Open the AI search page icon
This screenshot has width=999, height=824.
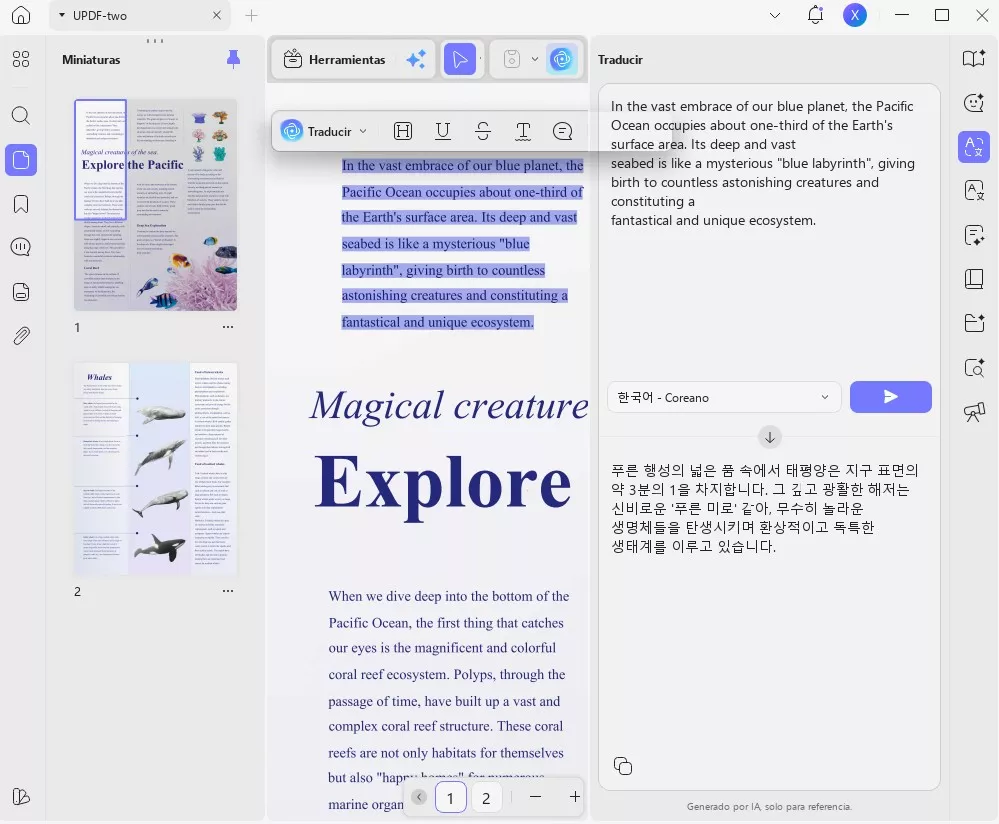[x=974, y=367]
